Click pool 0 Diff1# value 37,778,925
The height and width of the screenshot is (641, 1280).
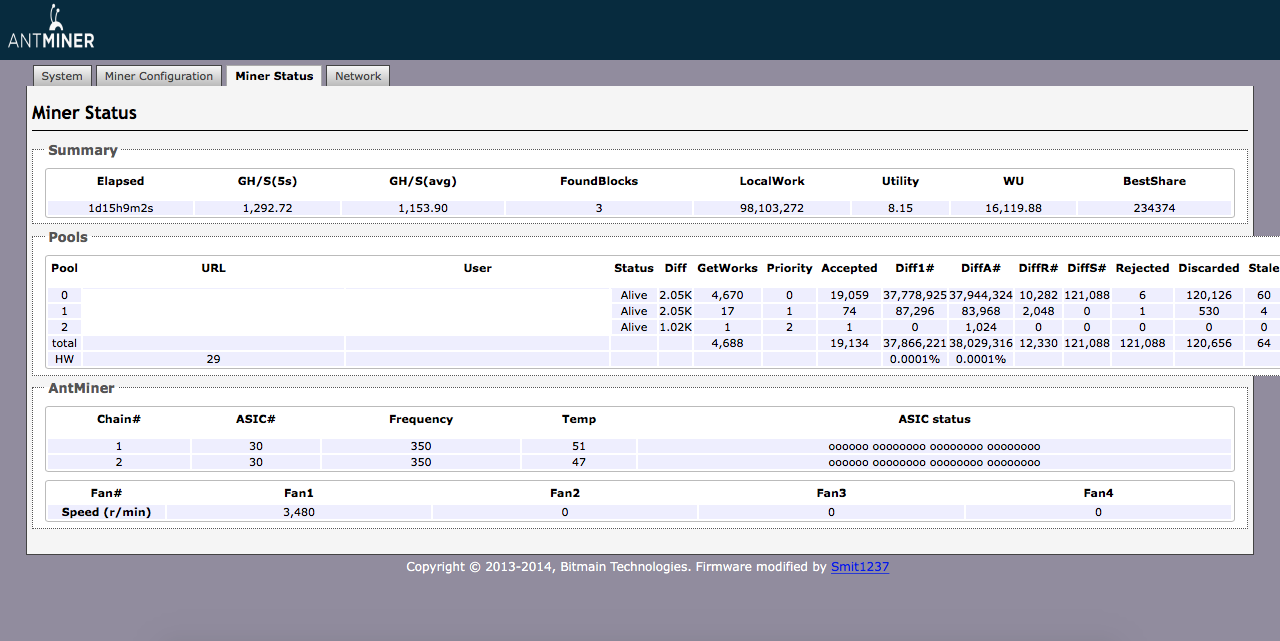[914, 295]
